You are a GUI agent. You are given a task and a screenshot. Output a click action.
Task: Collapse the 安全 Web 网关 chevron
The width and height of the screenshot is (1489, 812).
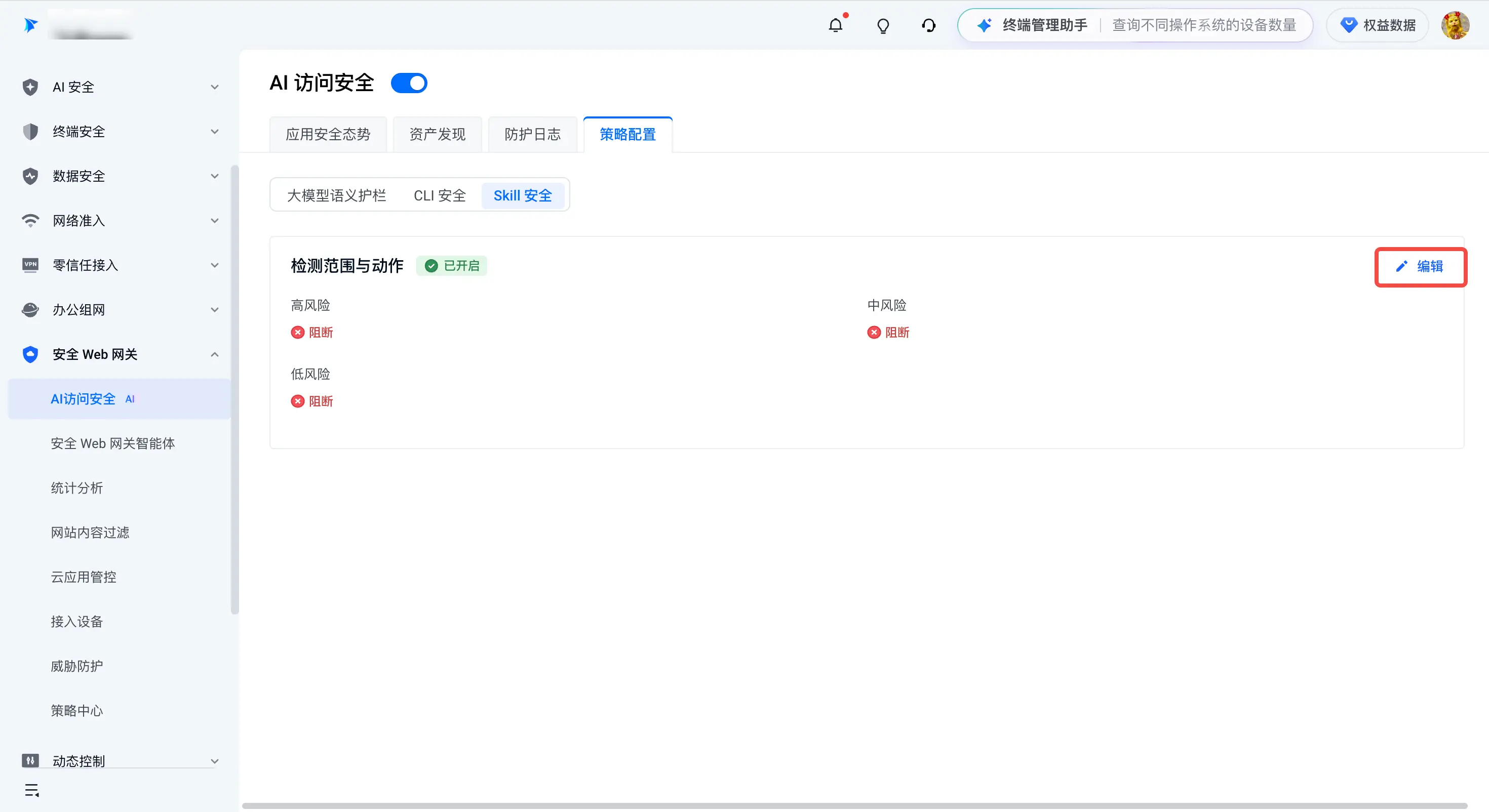point(214,354)
